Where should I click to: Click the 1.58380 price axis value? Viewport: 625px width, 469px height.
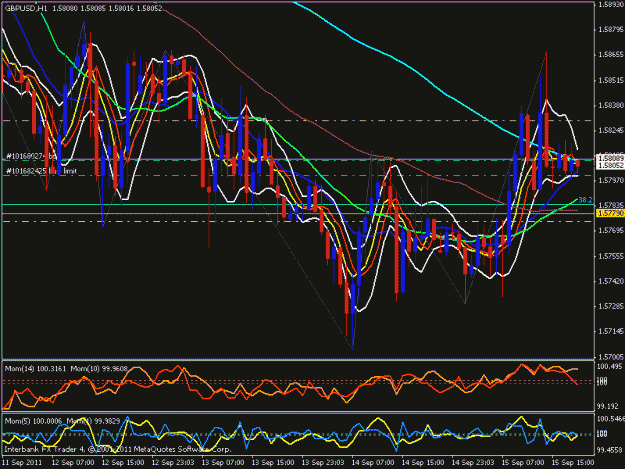[x=611, y=105]
